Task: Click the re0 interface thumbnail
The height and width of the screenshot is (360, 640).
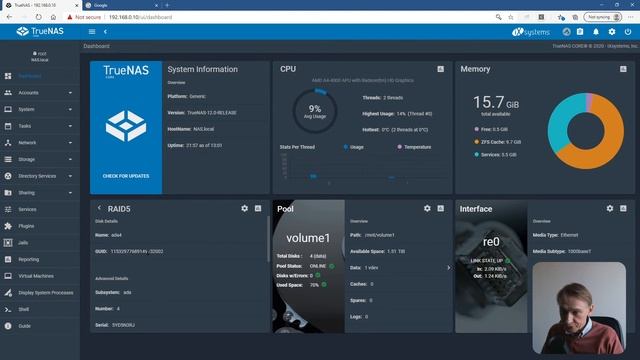Action: tap(491, 266)
